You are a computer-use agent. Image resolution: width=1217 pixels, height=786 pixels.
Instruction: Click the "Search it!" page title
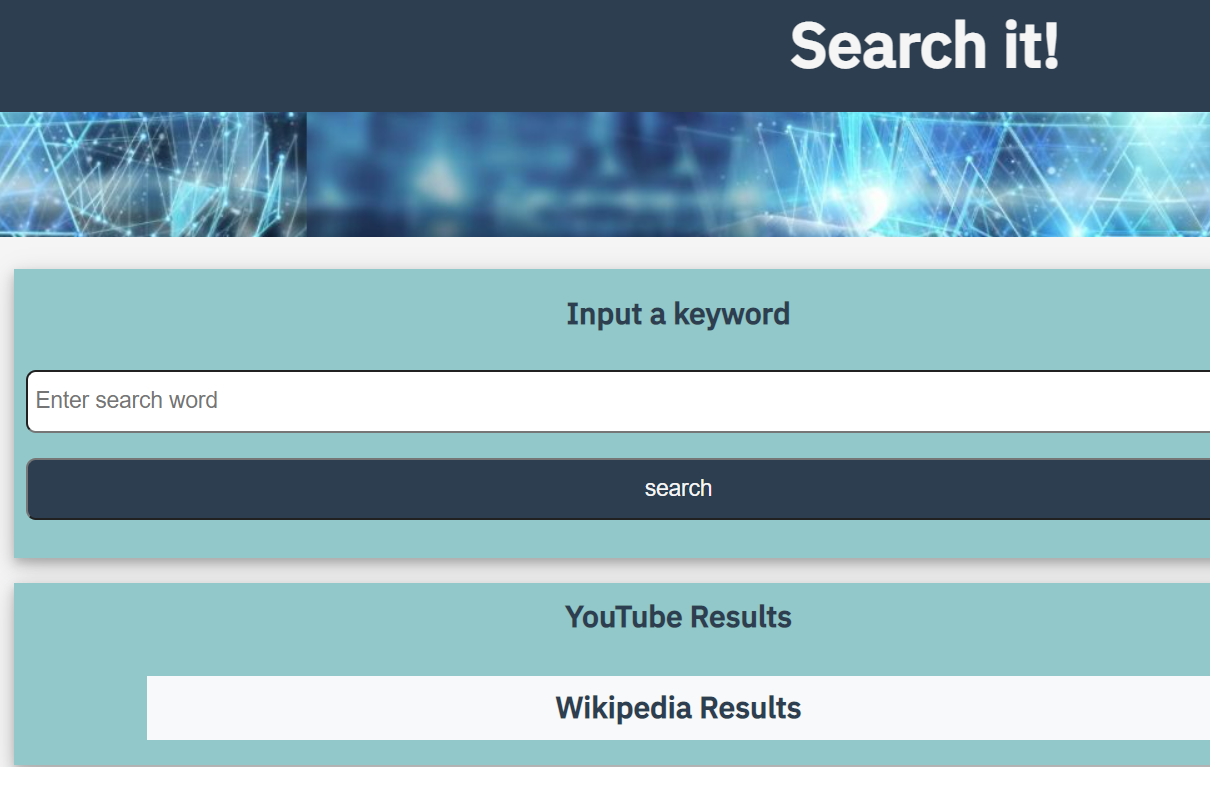[x=923, y=46]
